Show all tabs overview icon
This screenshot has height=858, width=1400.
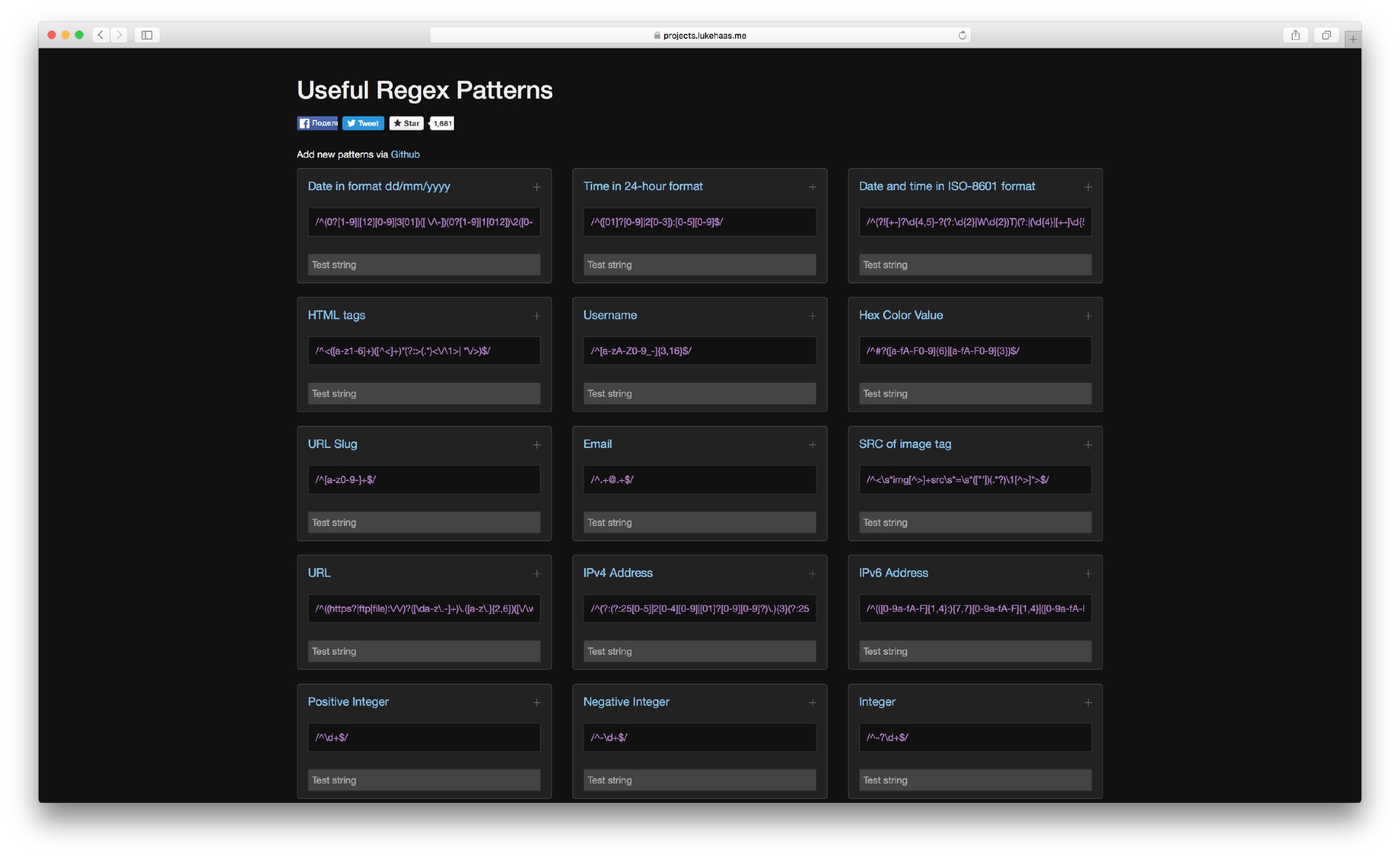[x=1326, y=34]
